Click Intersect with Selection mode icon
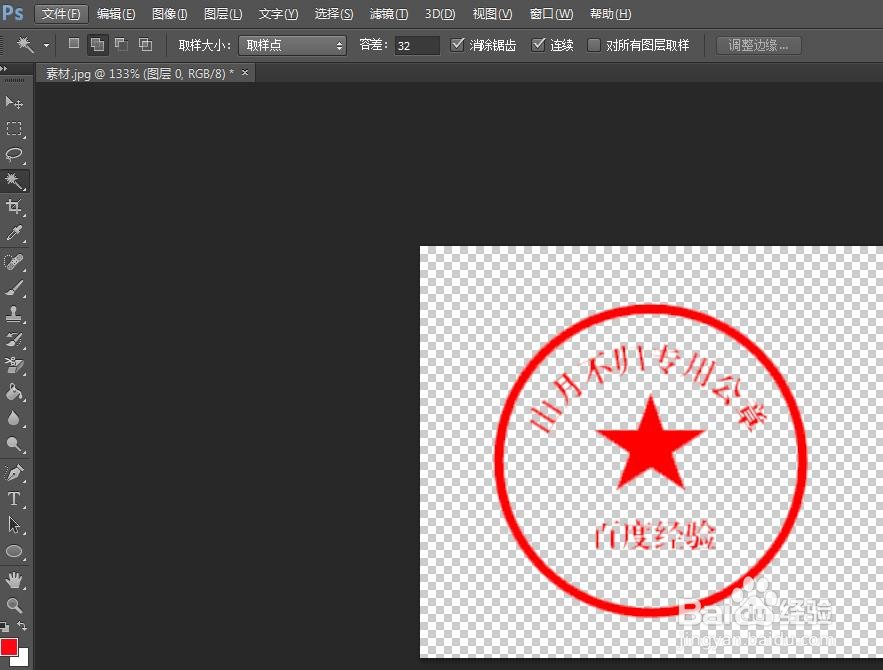Viewport: 883px width, 670px height. click(145, 44)
